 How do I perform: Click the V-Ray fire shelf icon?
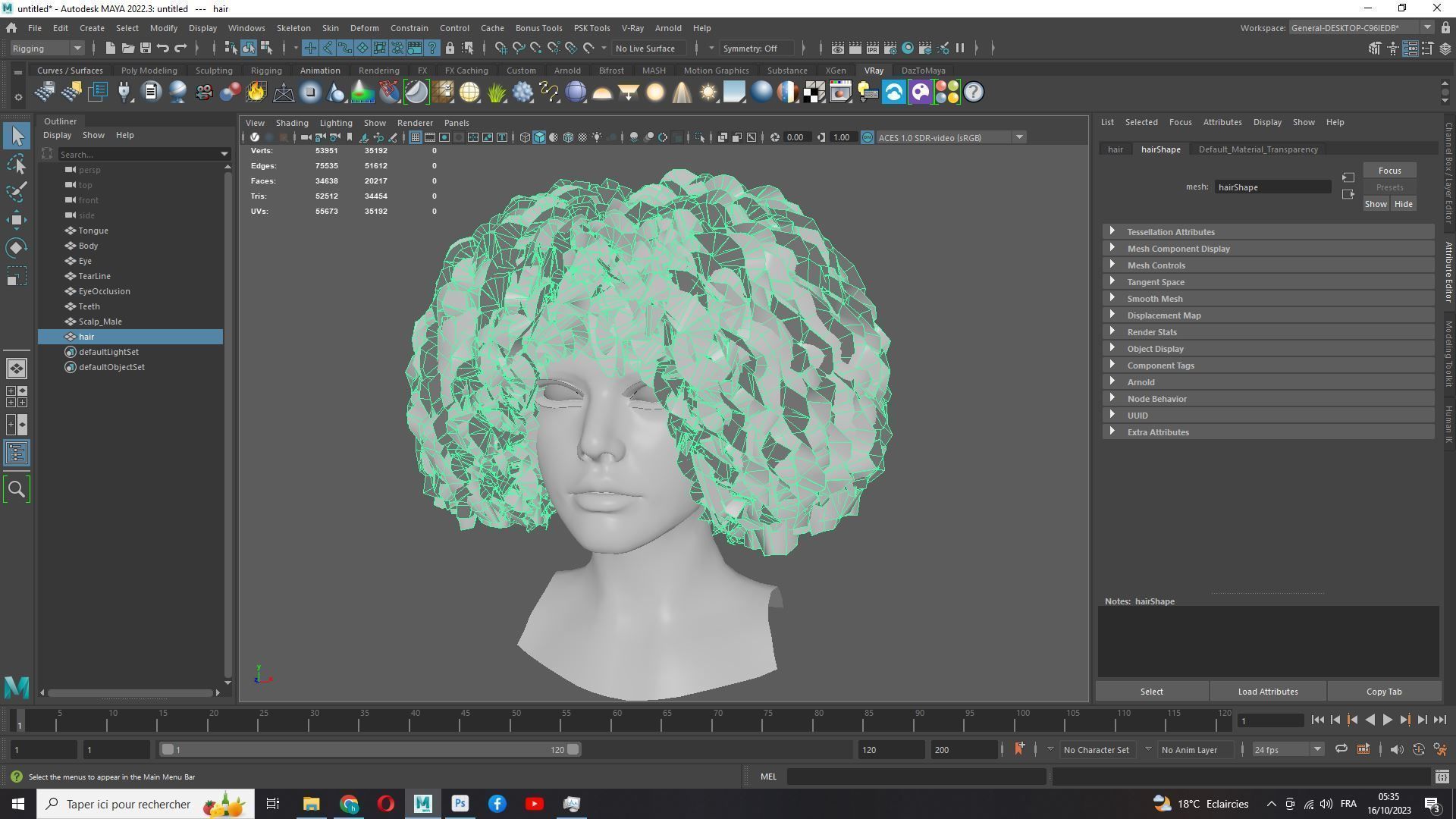coord(256,93)
